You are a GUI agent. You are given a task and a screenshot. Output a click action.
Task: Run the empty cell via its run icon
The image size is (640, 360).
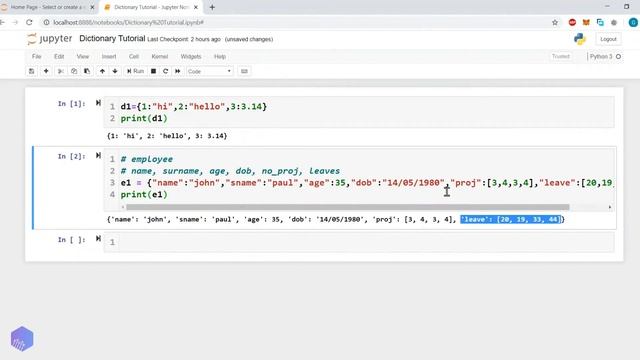(x=98, y=238)
